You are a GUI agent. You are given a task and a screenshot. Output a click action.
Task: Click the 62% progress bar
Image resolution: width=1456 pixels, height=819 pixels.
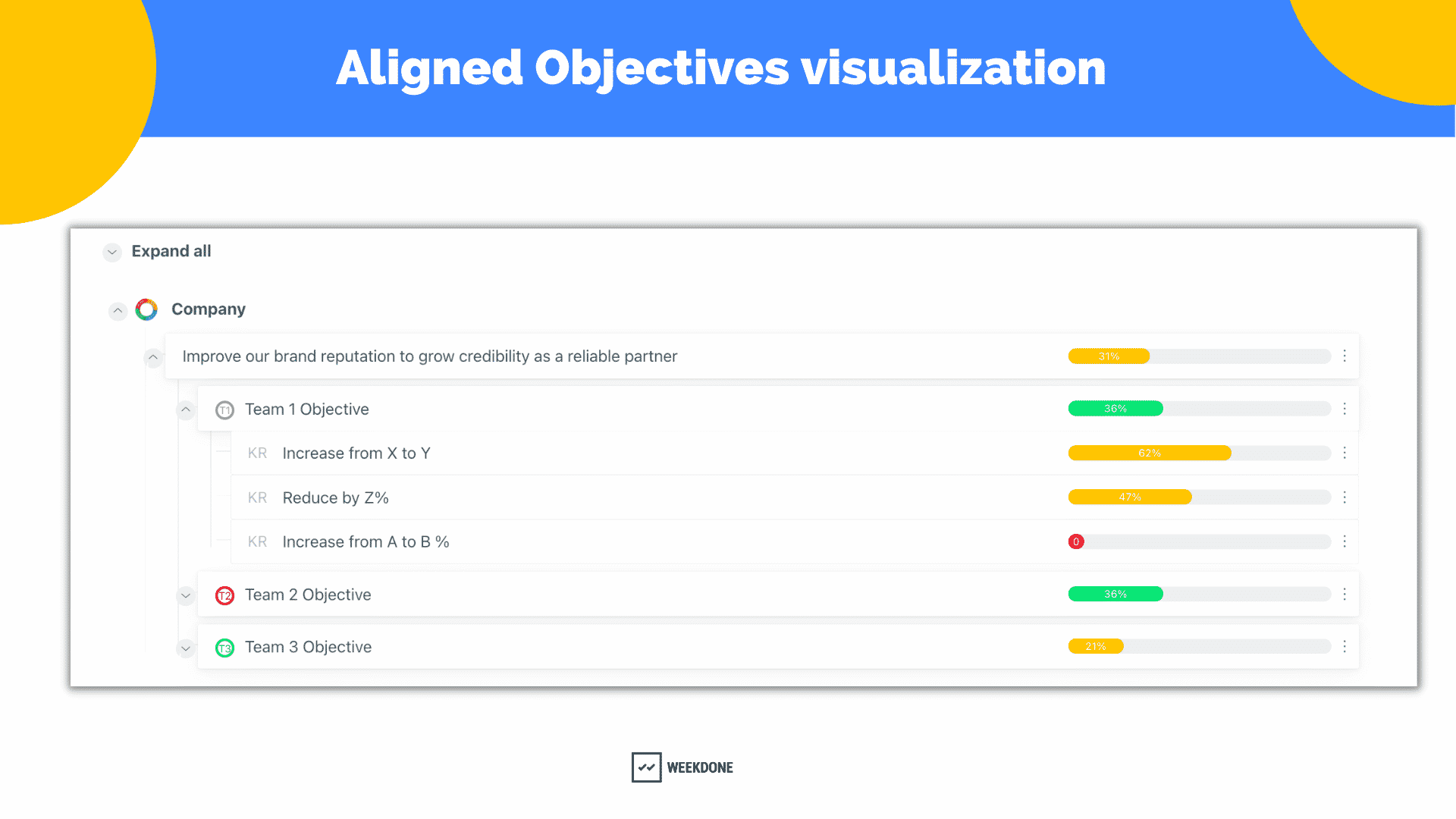click(1199, 453)
